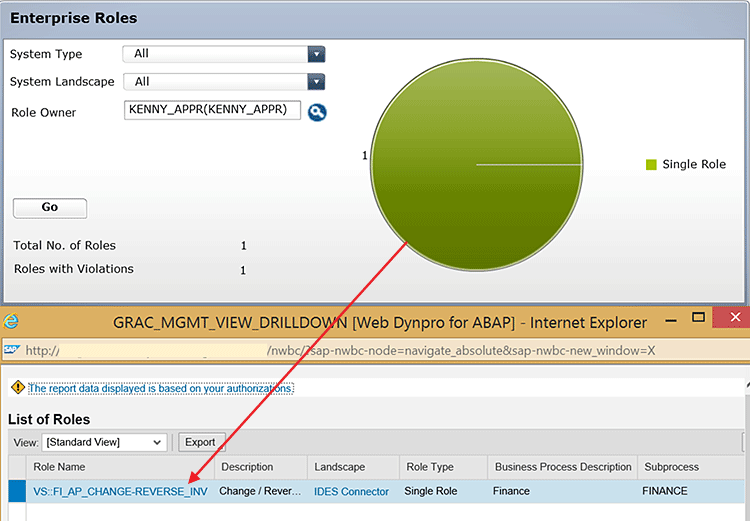750x521 pixels.
Task: Maximize the drilldown browser window
Action: (699, 320)
